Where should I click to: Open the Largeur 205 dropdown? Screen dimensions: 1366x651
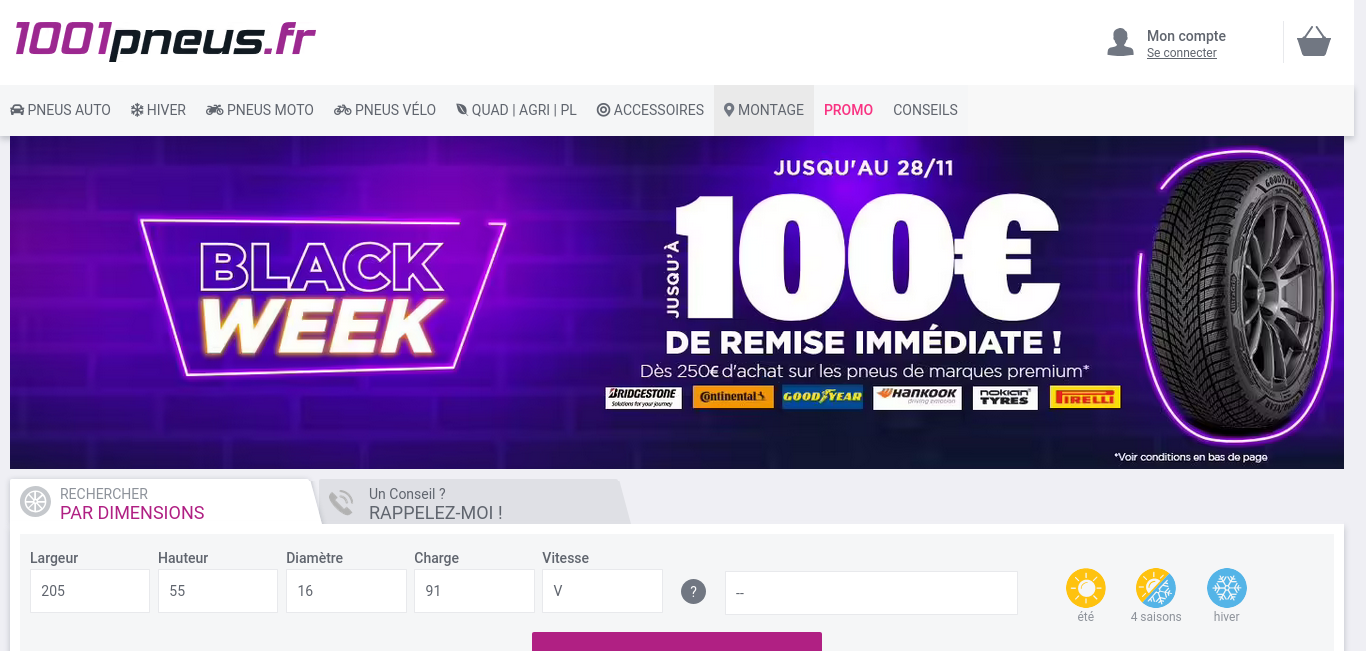90,591
